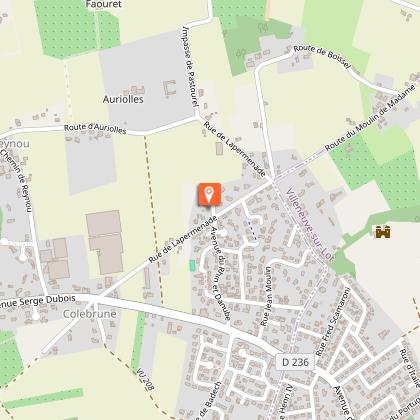Click the Auriolles place label
The height and width of the screenshot is (420, 420).
pyautogui.click(x=123, y=99)
